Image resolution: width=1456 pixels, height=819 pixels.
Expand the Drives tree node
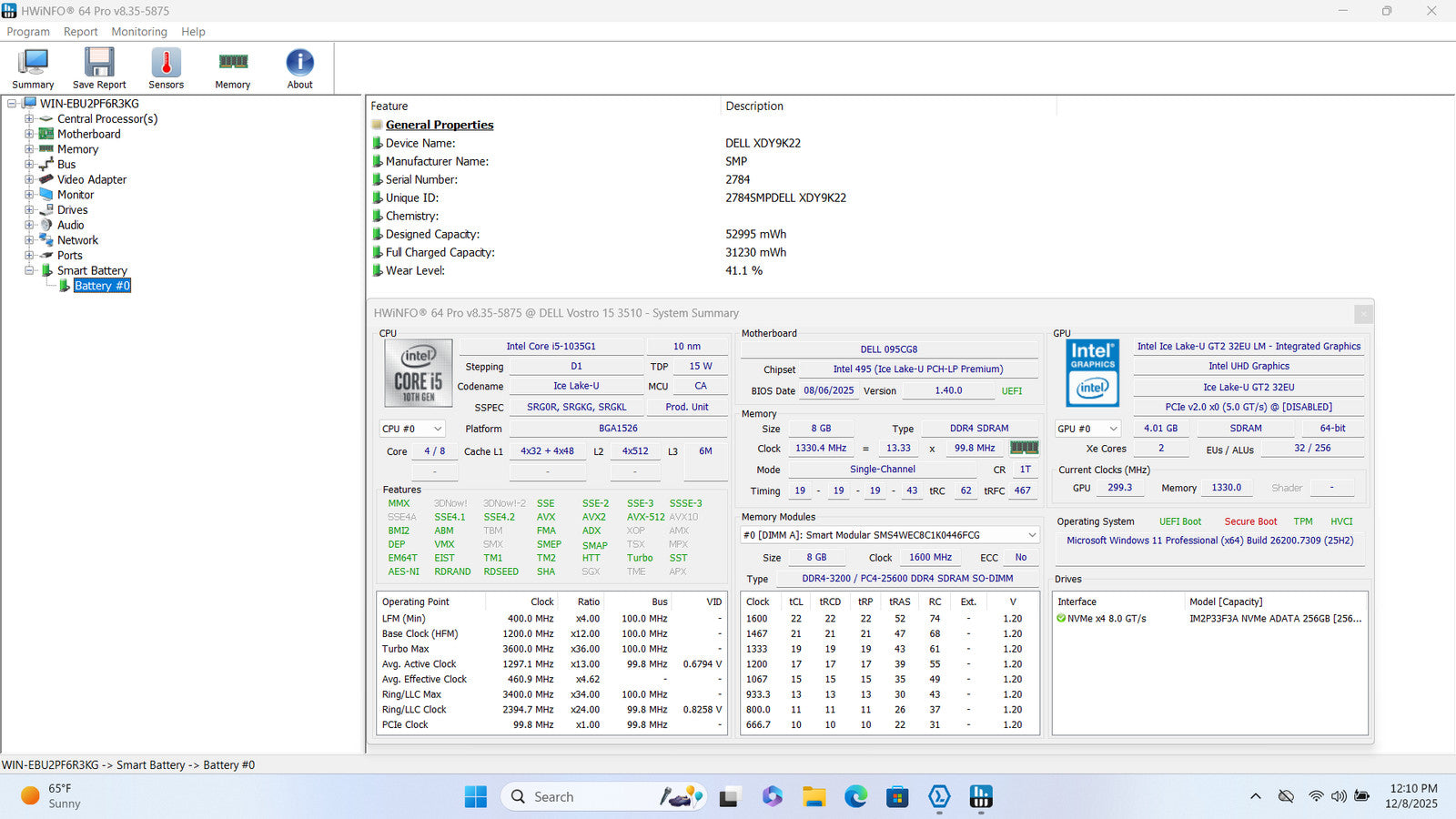(x=29, y=210)
